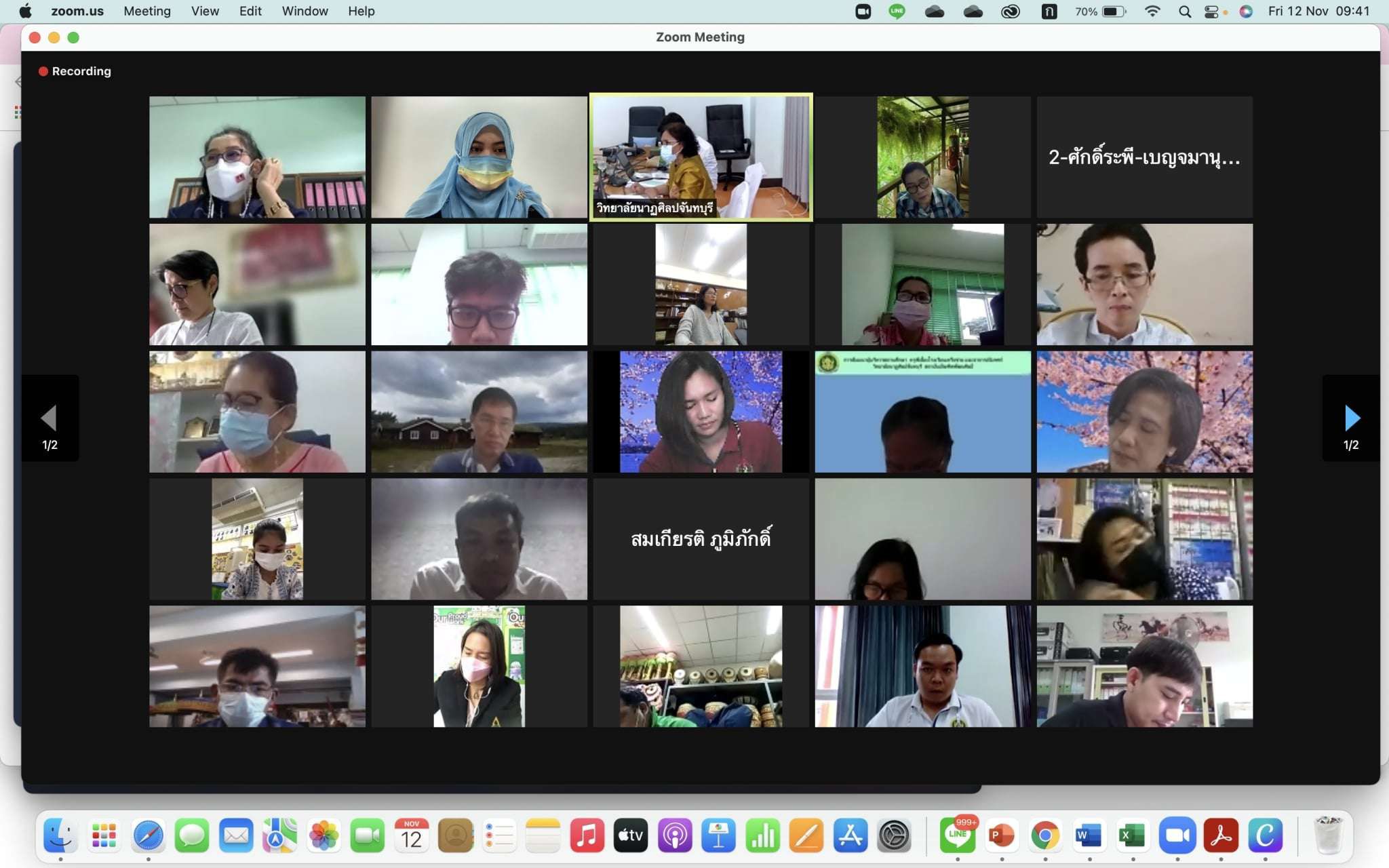Viewport: 1389px width, 868px height.
Task: Open Adobe Creative Cloud menu bar icon
Action: pyautogui.click(x=1010, y=12)
